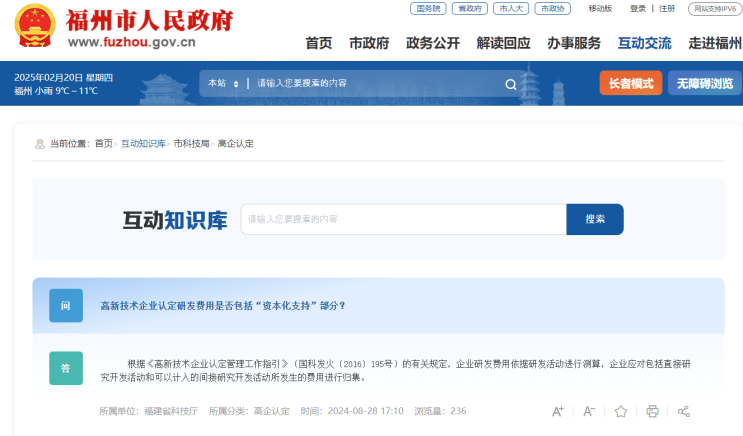Enable 无障碍浏览 accessible browsing
The height and width of the screenshot is (436, 743).
coord(705,83)
